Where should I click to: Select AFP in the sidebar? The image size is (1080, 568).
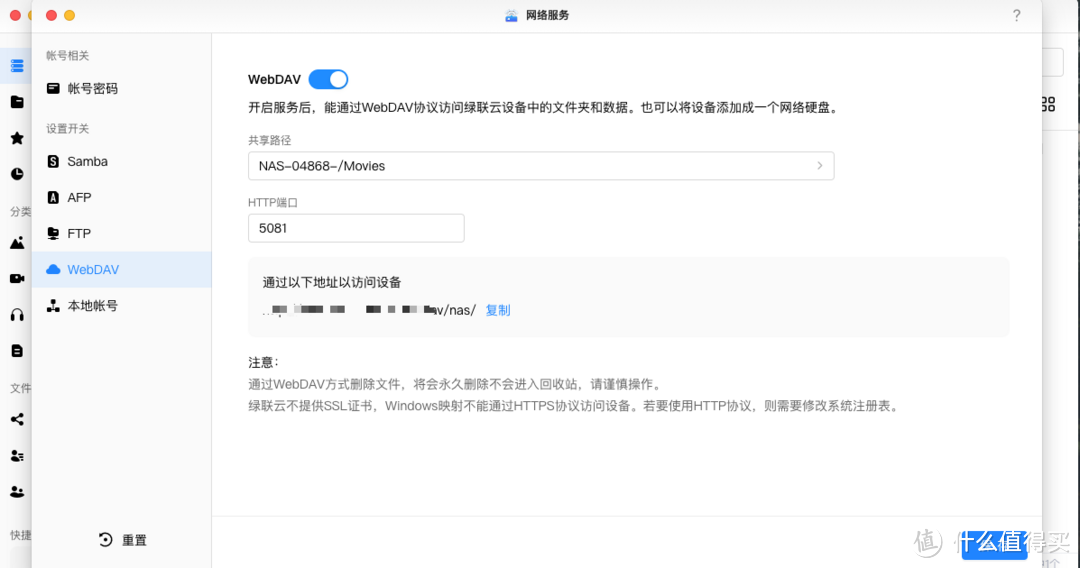[121, 198]
